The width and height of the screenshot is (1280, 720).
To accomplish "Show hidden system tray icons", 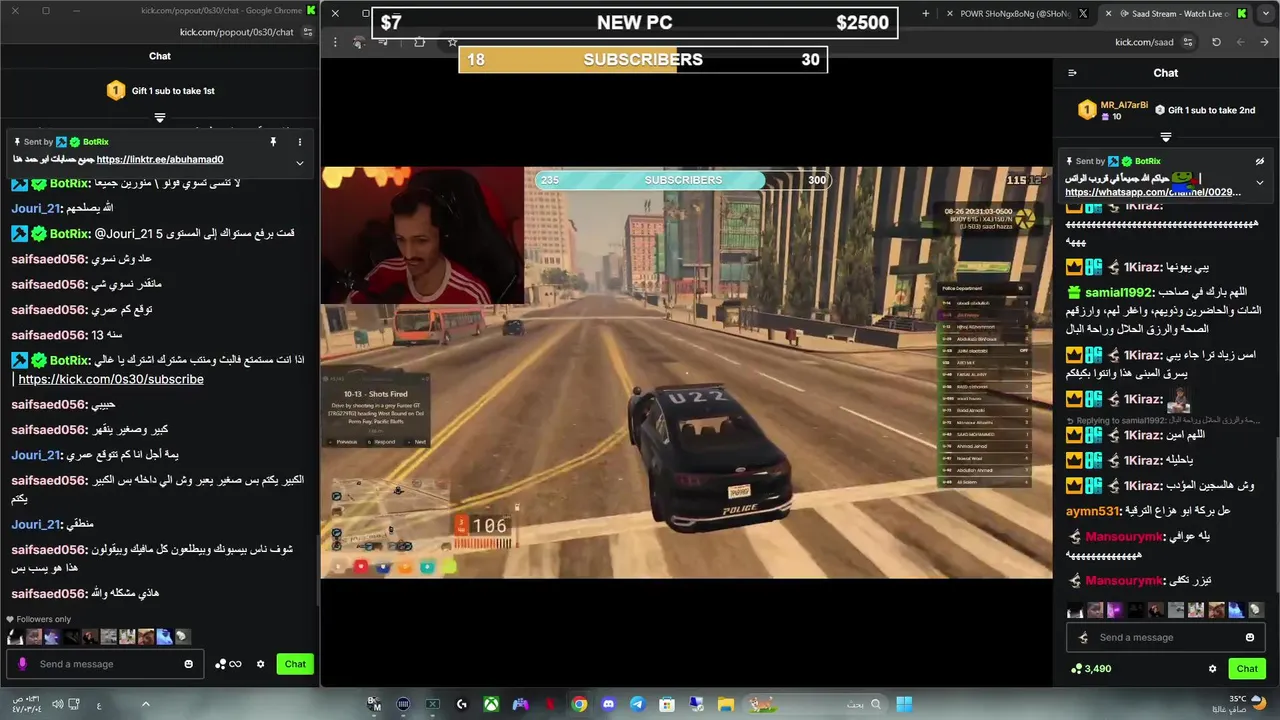I will (x=145, y=704).
